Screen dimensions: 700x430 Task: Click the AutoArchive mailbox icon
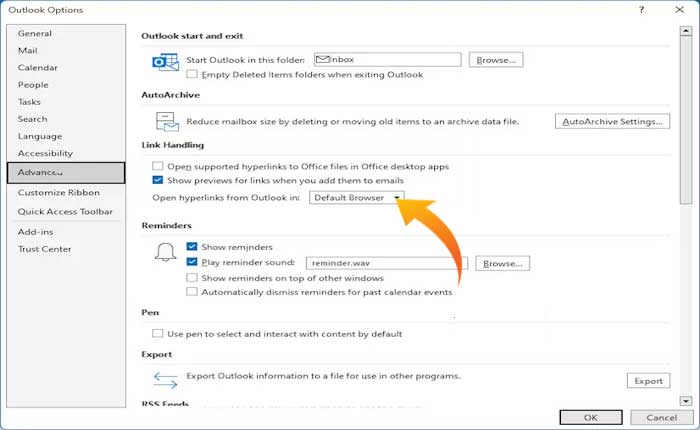(x=165, y=122)
